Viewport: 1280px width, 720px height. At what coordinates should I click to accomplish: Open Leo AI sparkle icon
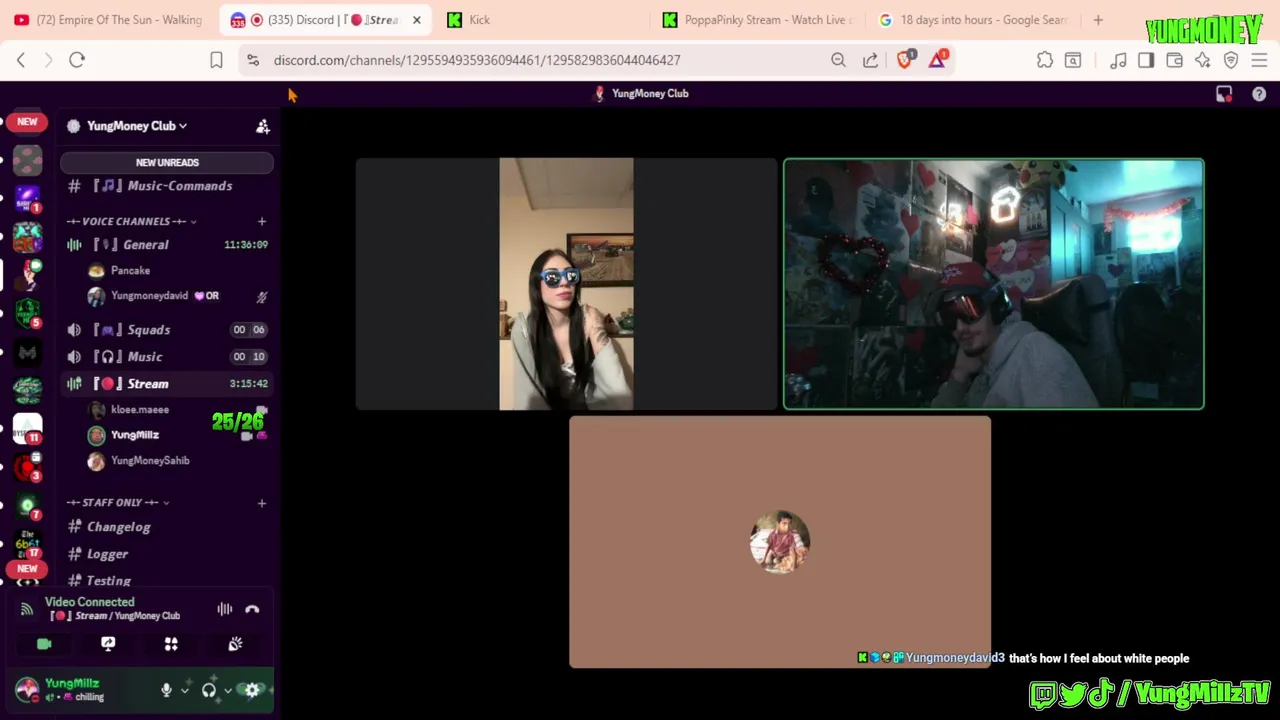(1203, 60)
